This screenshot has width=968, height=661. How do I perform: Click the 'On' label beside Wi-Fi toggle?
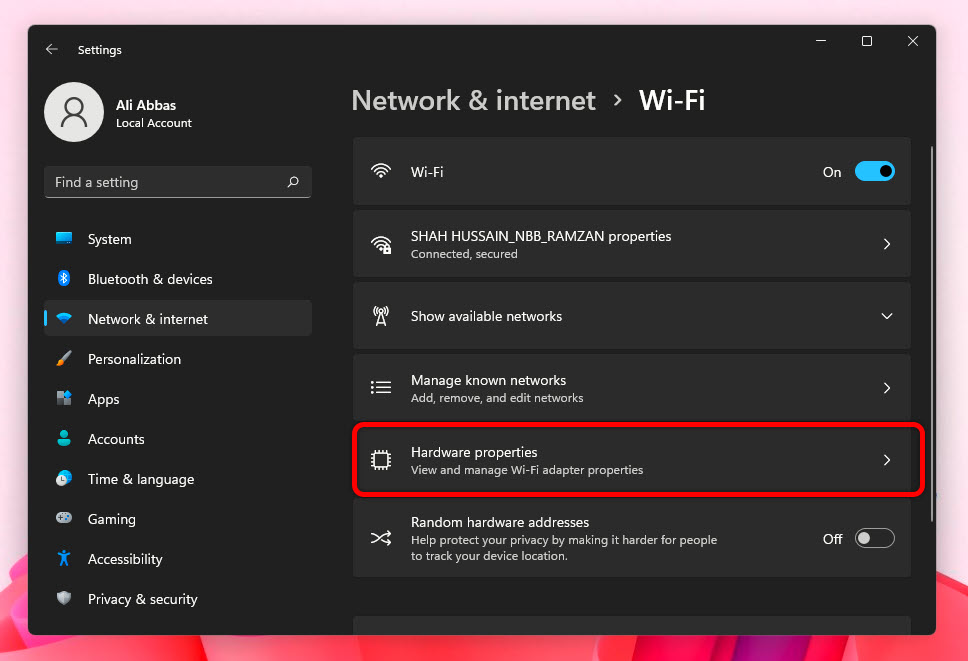coord(832,172)
